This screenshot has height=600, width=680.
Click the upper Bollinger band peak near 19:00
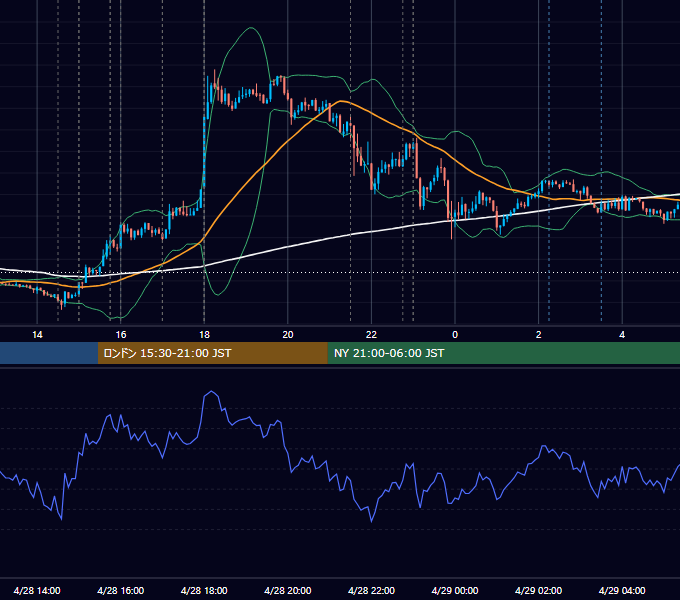[x=251, y=28]
